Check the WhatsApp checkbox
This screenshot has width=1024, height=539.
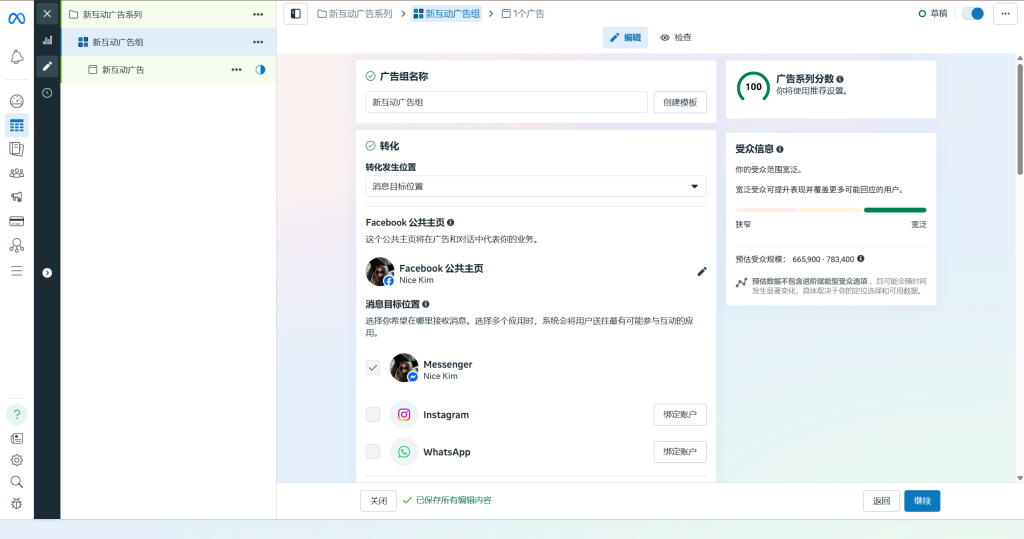pyautogui.click(x=373, y=452)
